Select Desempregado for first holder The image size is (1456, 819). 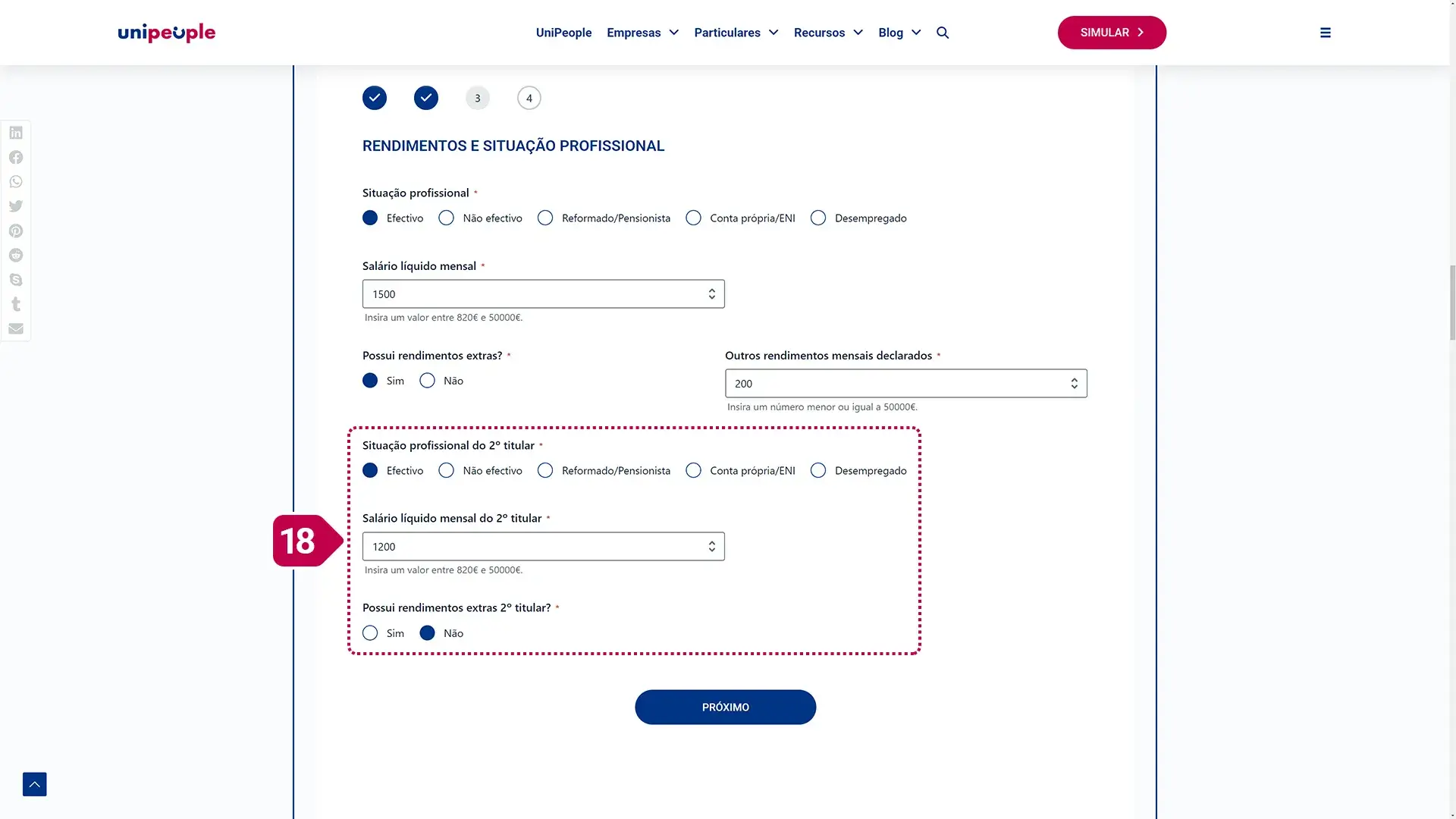818,218
